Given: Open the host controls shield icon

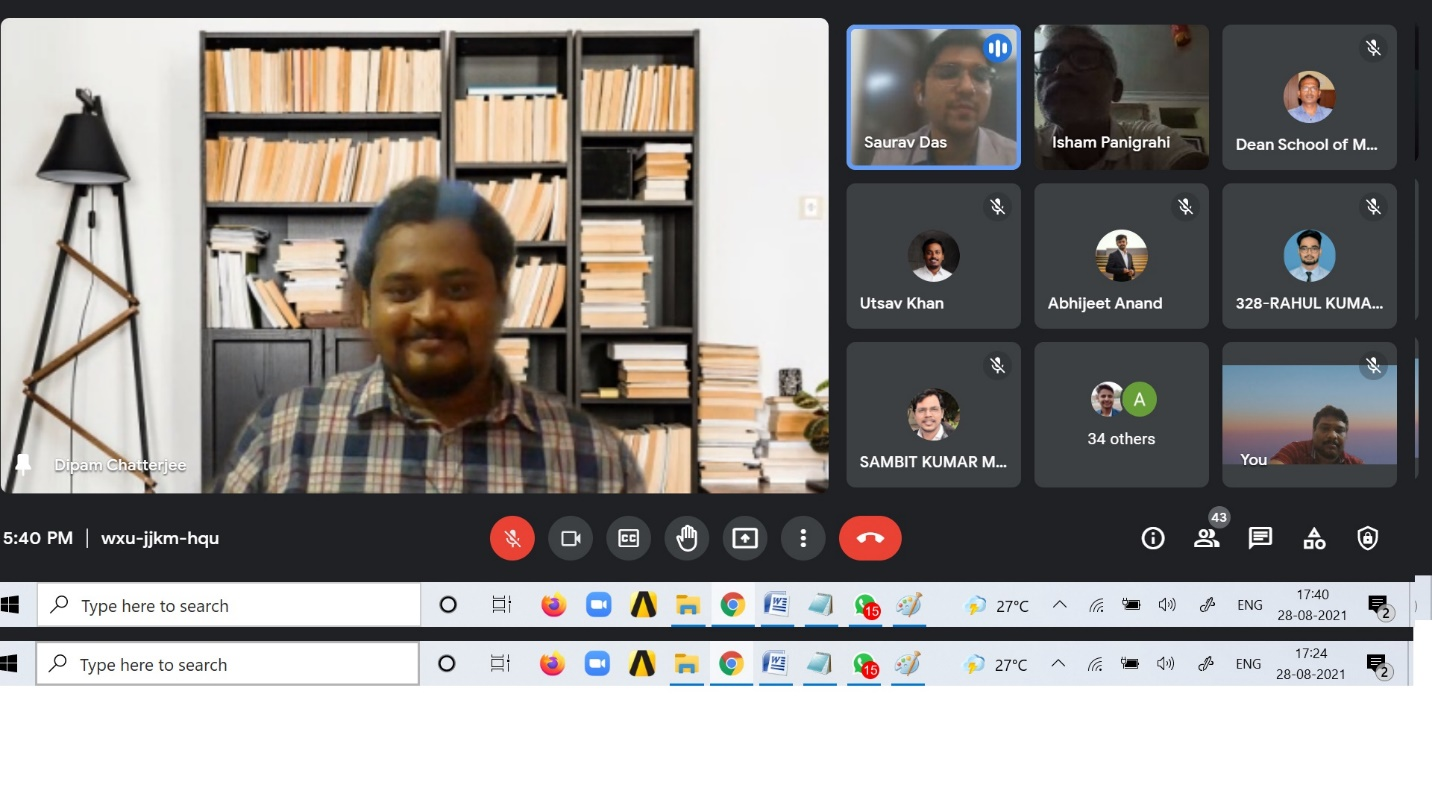Looking at the screenshot, I should click(x=1367, y=539).
